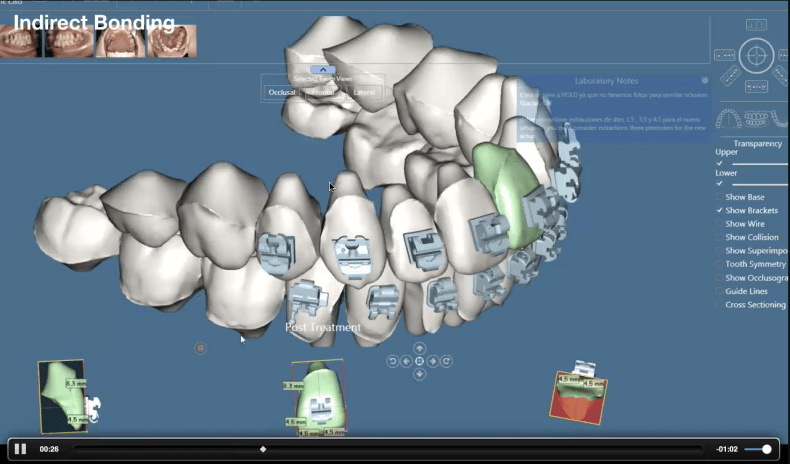Click the Transparency heading

pos(757,144)
